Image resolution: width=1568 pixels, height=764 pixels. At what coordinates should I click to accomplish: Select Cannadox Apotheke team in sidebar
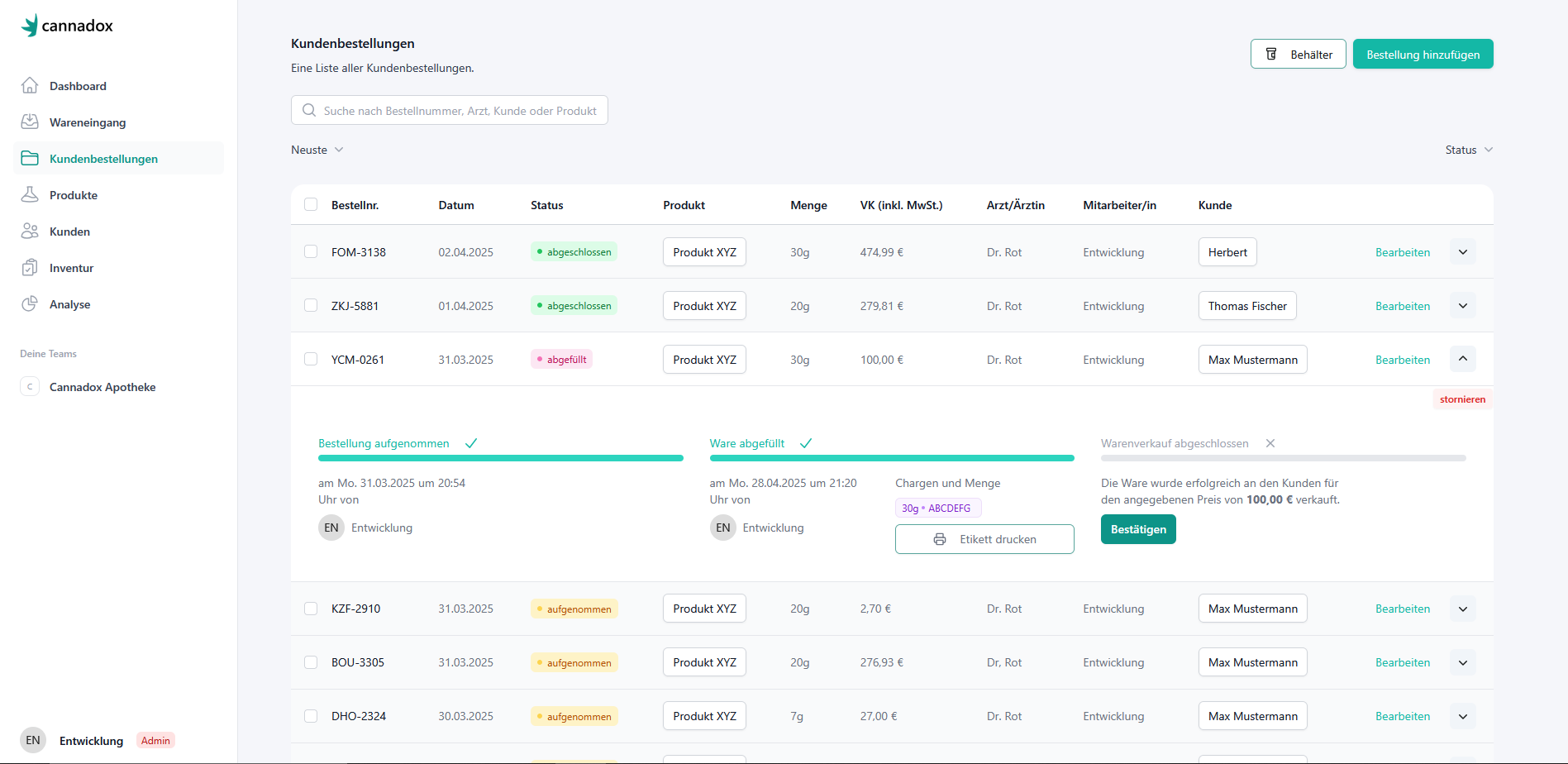[x=102, y=387]
